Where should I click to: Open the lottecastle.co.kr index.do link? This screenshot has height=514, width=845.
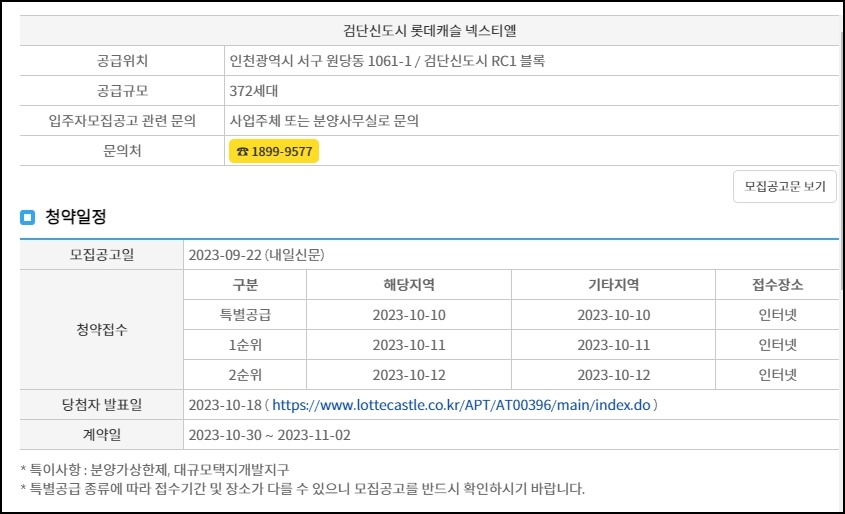[461, 405]
